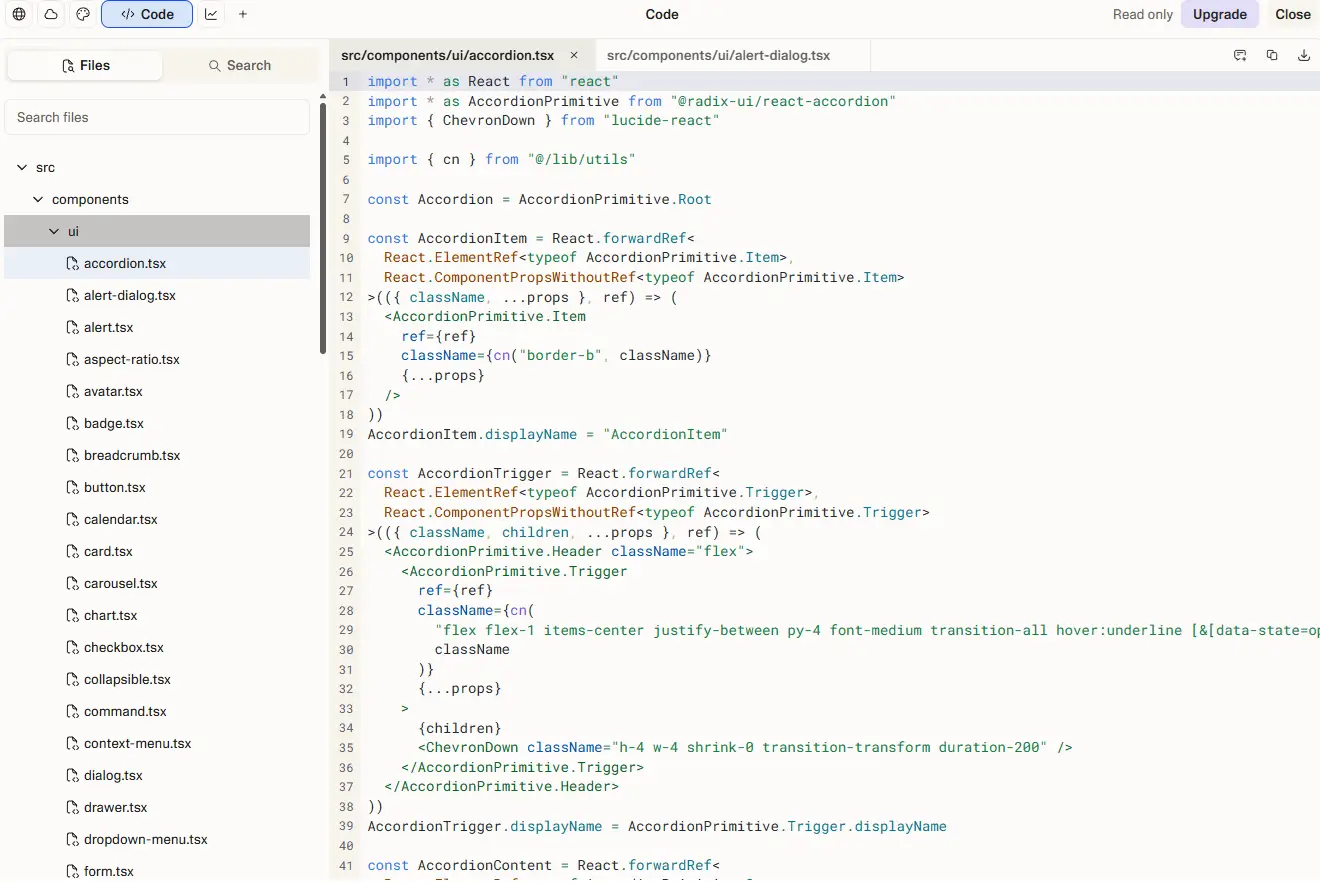Copy file contents with copy icon

click(1272, 55)
